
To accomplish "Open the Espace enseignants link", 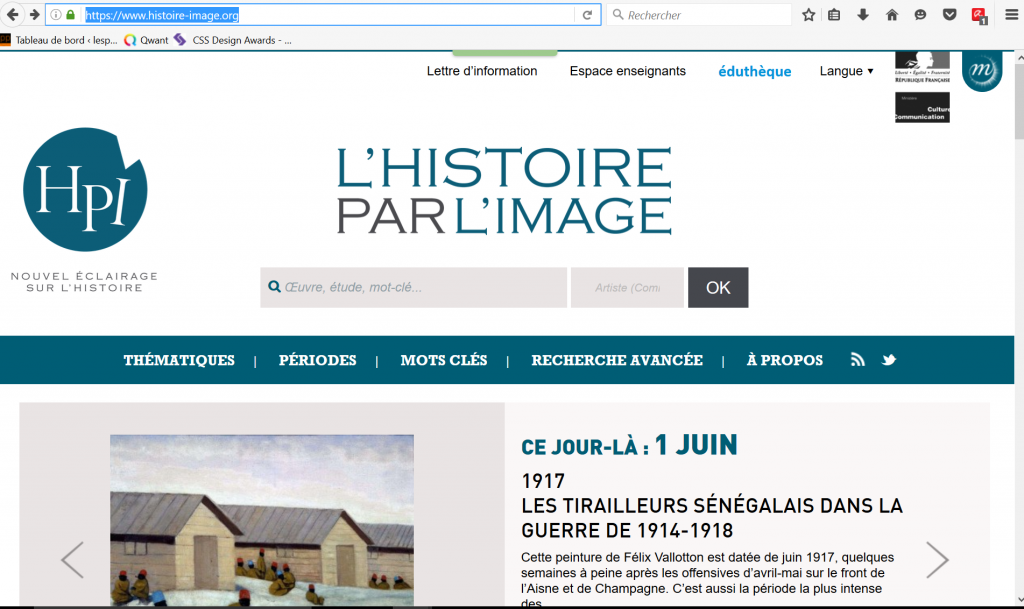I will pos(627,71).
